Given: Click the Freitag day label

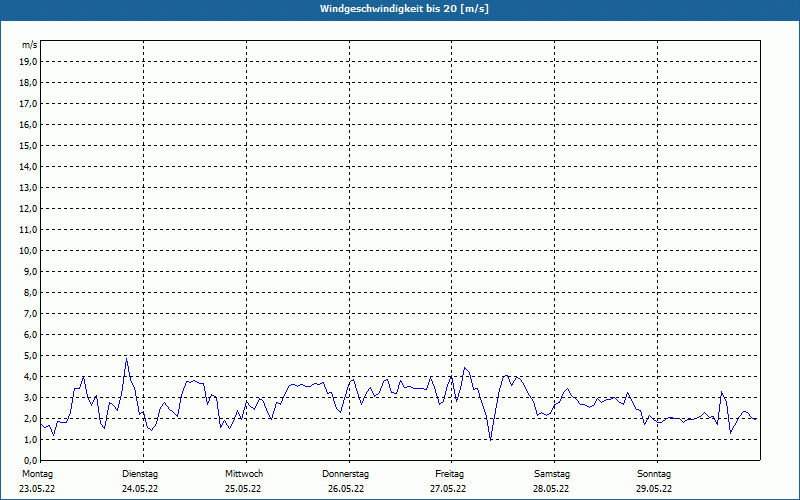Looking at the screenshot, I should [x=449, y=474].
